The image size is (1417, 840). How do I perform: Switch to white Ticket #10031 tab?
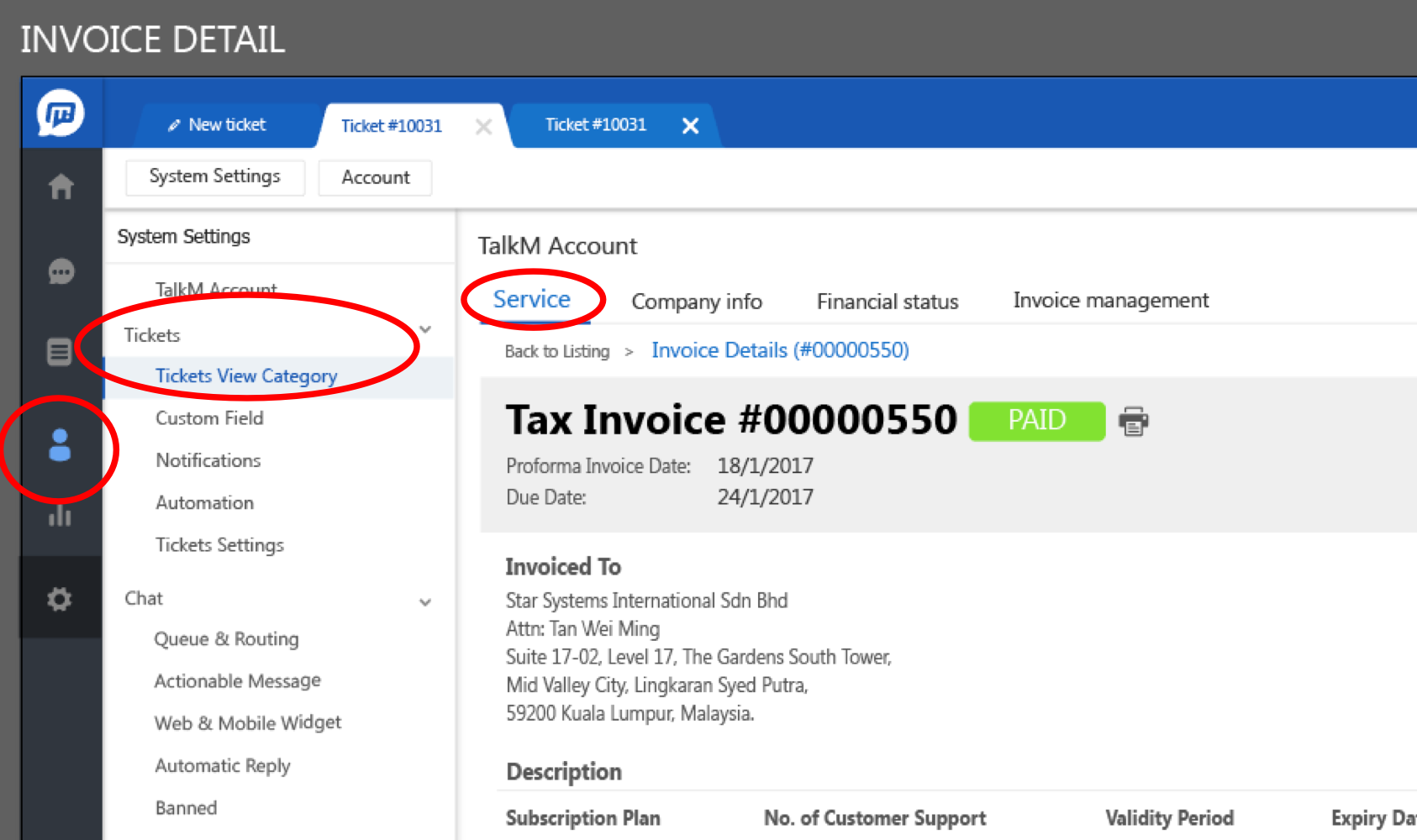pos(392,126)
